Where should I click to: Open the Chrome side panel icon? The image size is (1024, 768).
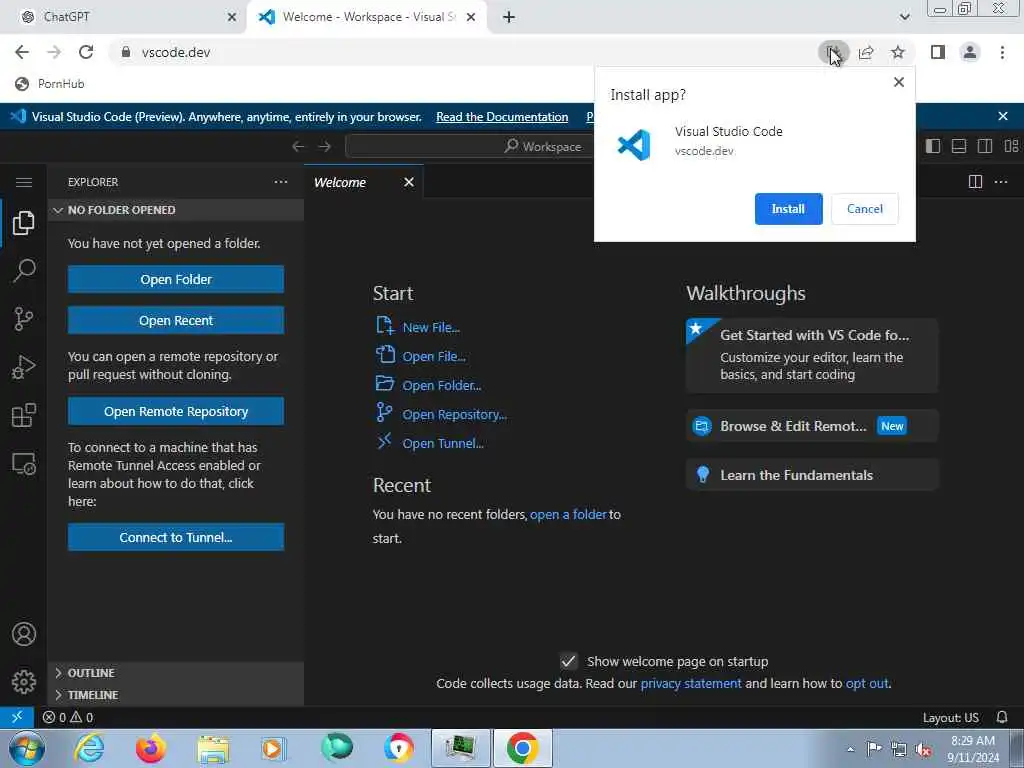click(x=938, y=52)
